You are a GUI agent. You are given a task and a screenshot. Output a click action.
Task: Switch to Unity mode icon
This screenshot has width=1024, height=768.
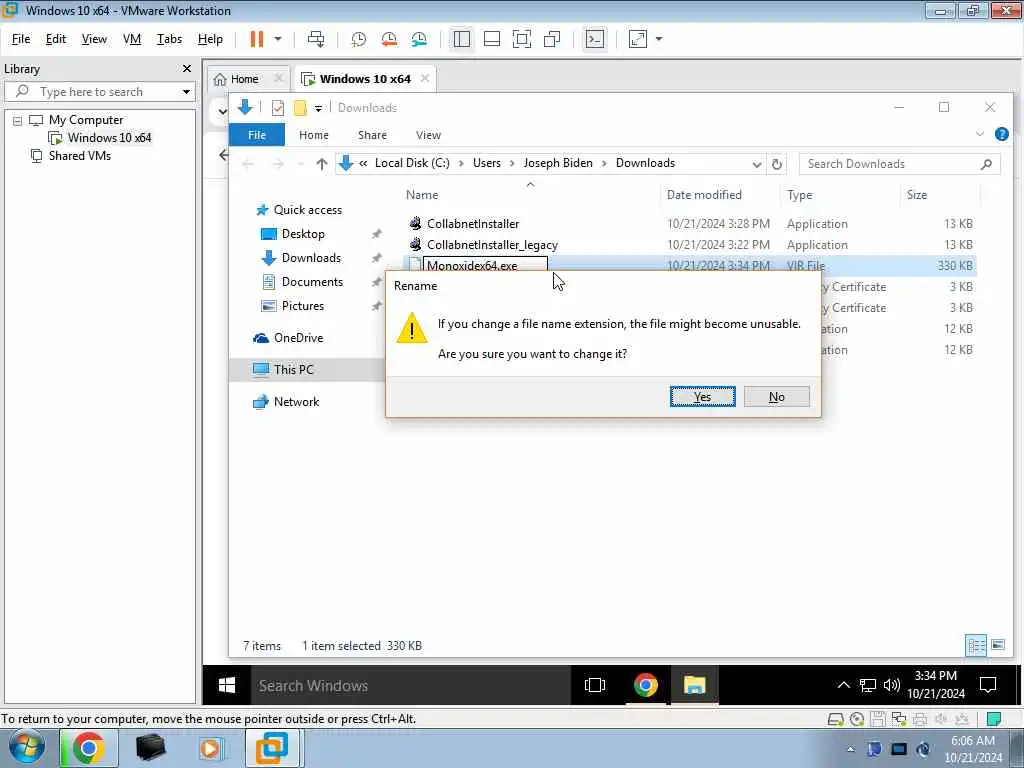click(x=552, y=39)
